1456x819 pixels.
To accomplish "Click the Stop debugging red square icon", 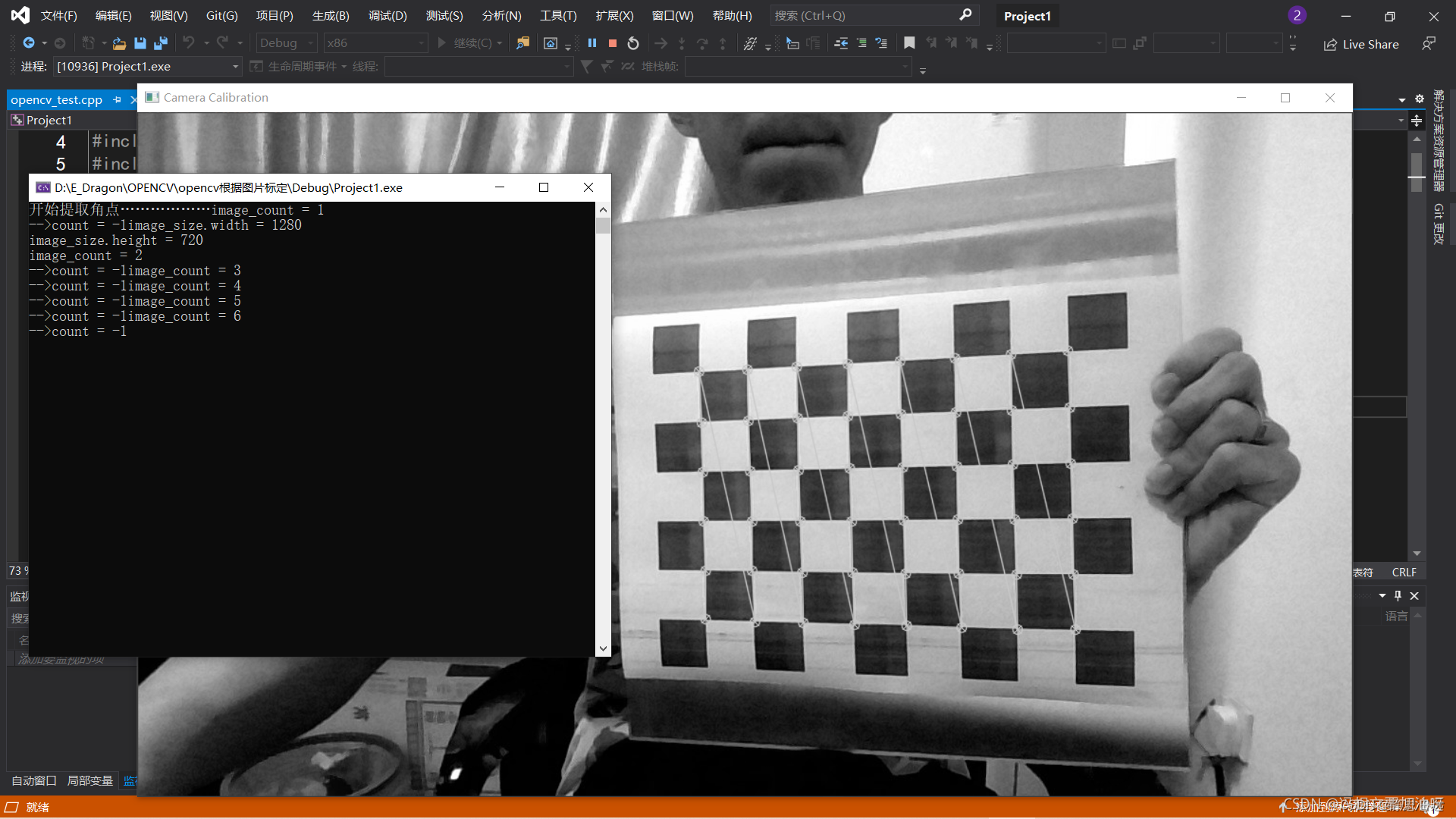I will pyautogui.click(x=613, y=44).
